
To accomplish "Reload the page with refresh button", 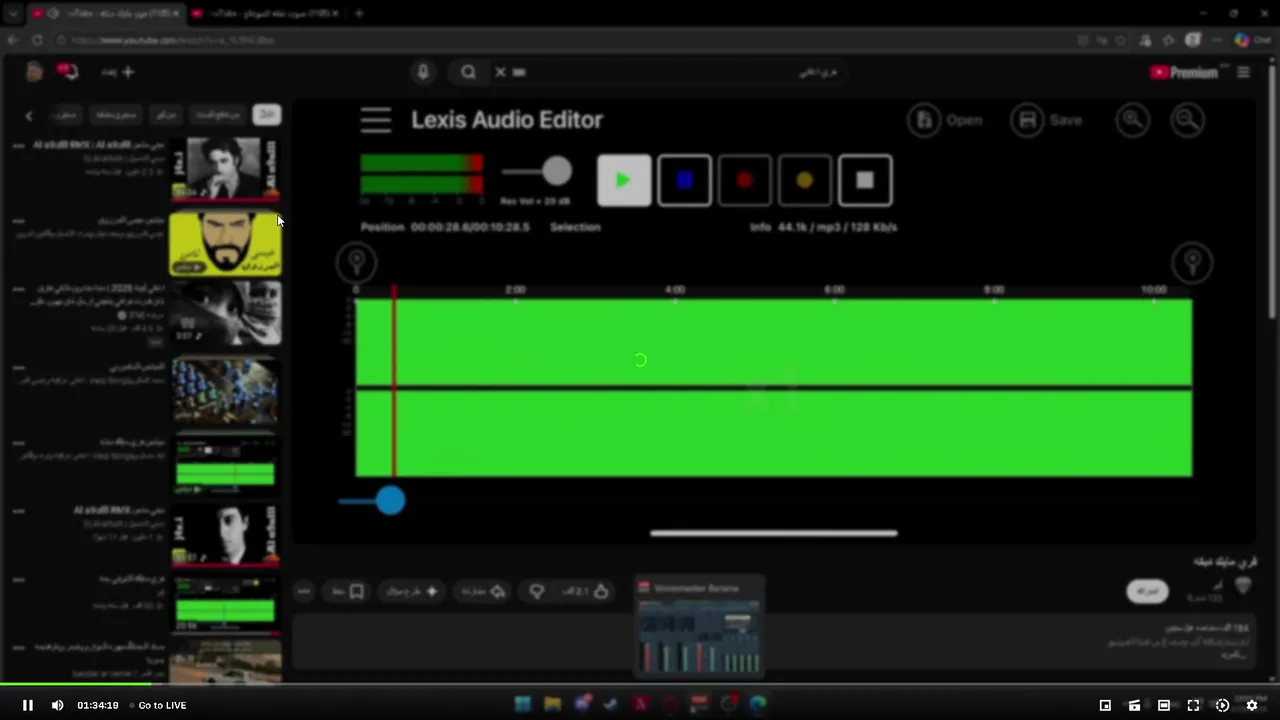I will pyautogui.click(x=37, y=40).
